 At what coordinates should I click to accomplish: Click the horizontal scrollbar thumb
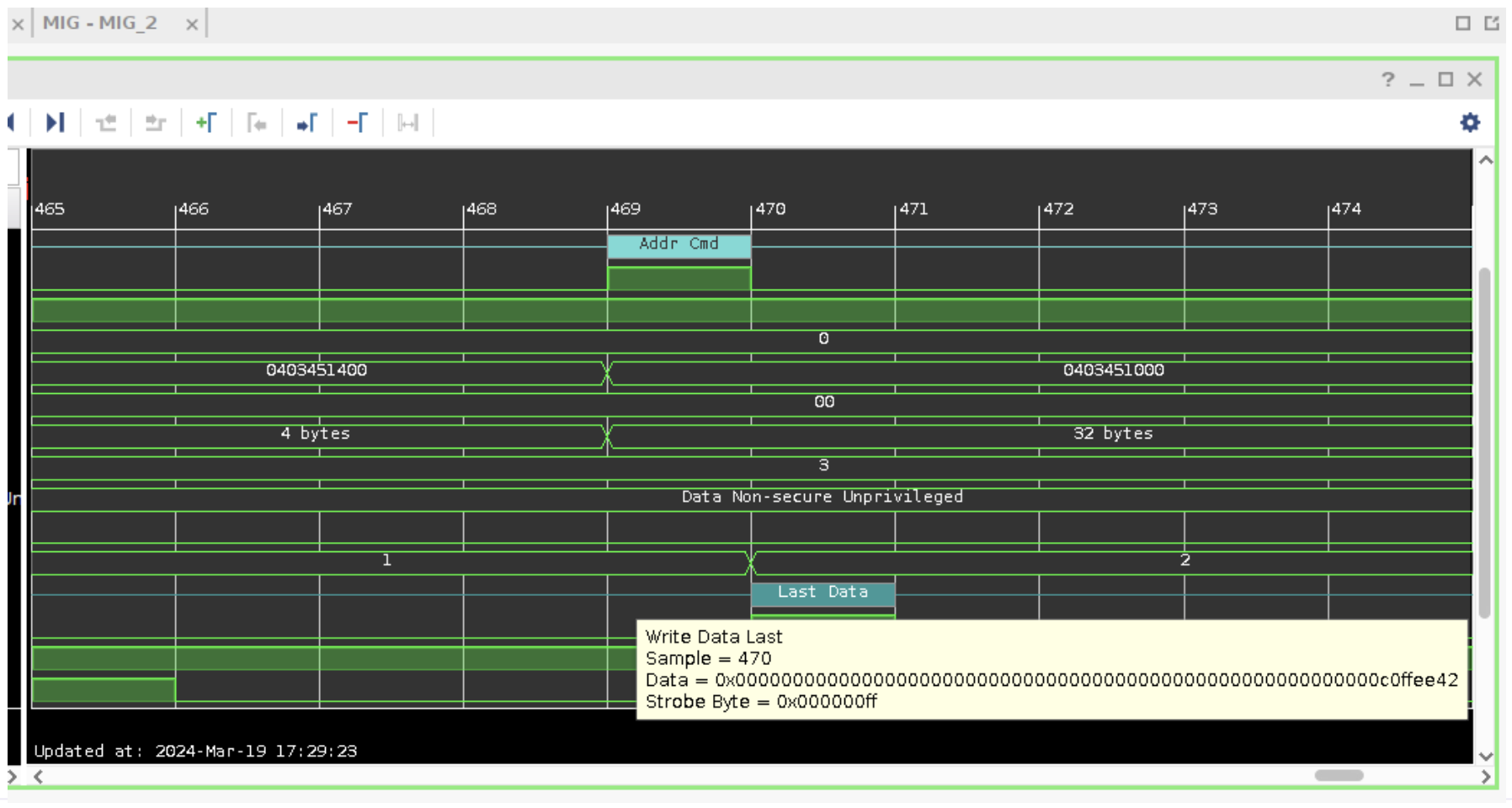(x=1339, y=776)
